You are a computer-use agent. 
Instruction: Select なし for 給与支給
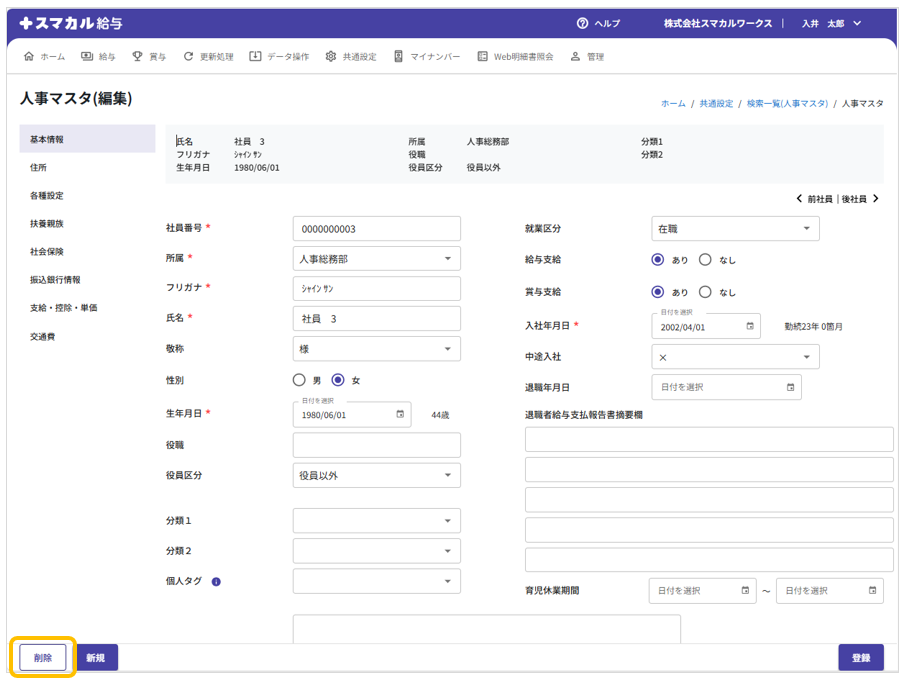(705, 260)
